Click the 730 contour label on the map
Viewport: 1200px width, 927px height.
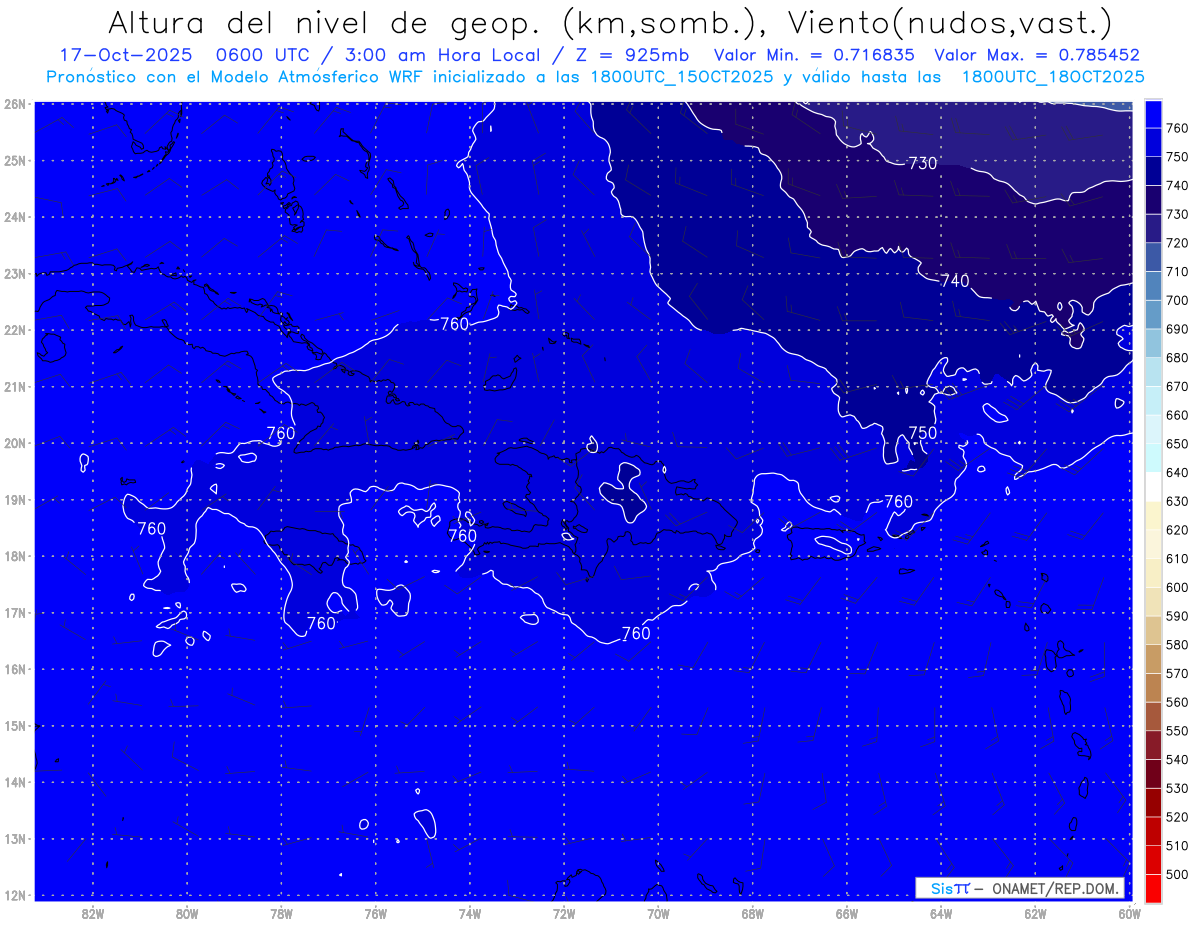click(922, 163)
